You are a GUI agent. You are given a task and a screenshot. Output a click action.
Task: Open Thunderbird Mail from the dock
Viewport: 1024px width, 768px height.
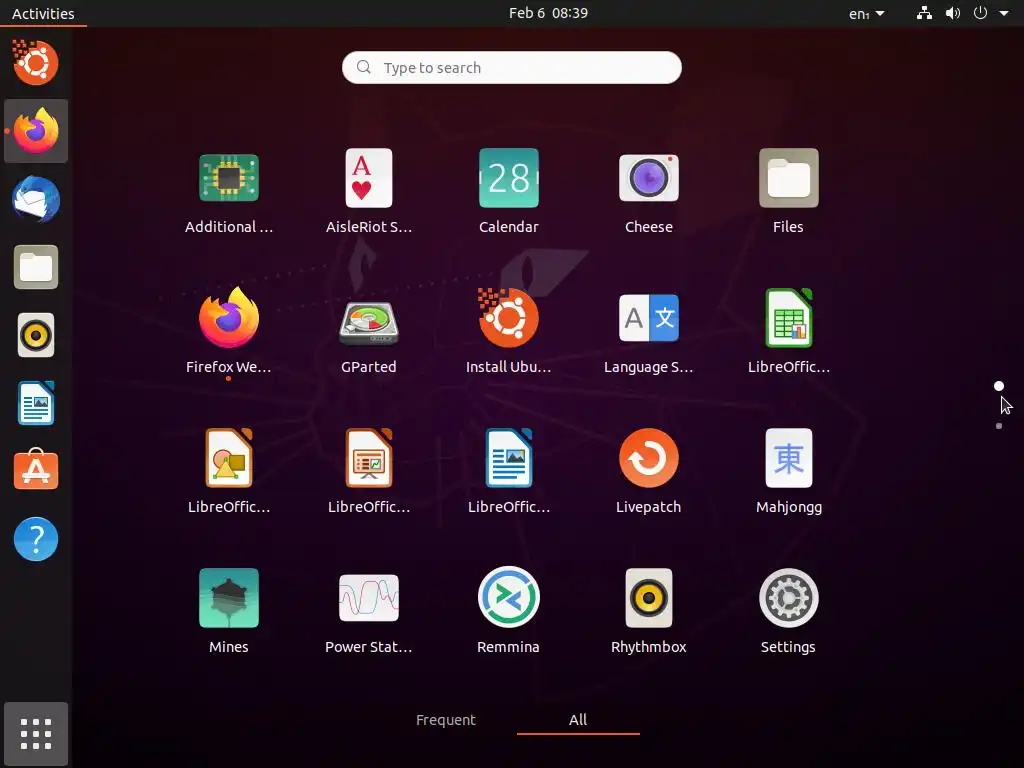(36, 199)
